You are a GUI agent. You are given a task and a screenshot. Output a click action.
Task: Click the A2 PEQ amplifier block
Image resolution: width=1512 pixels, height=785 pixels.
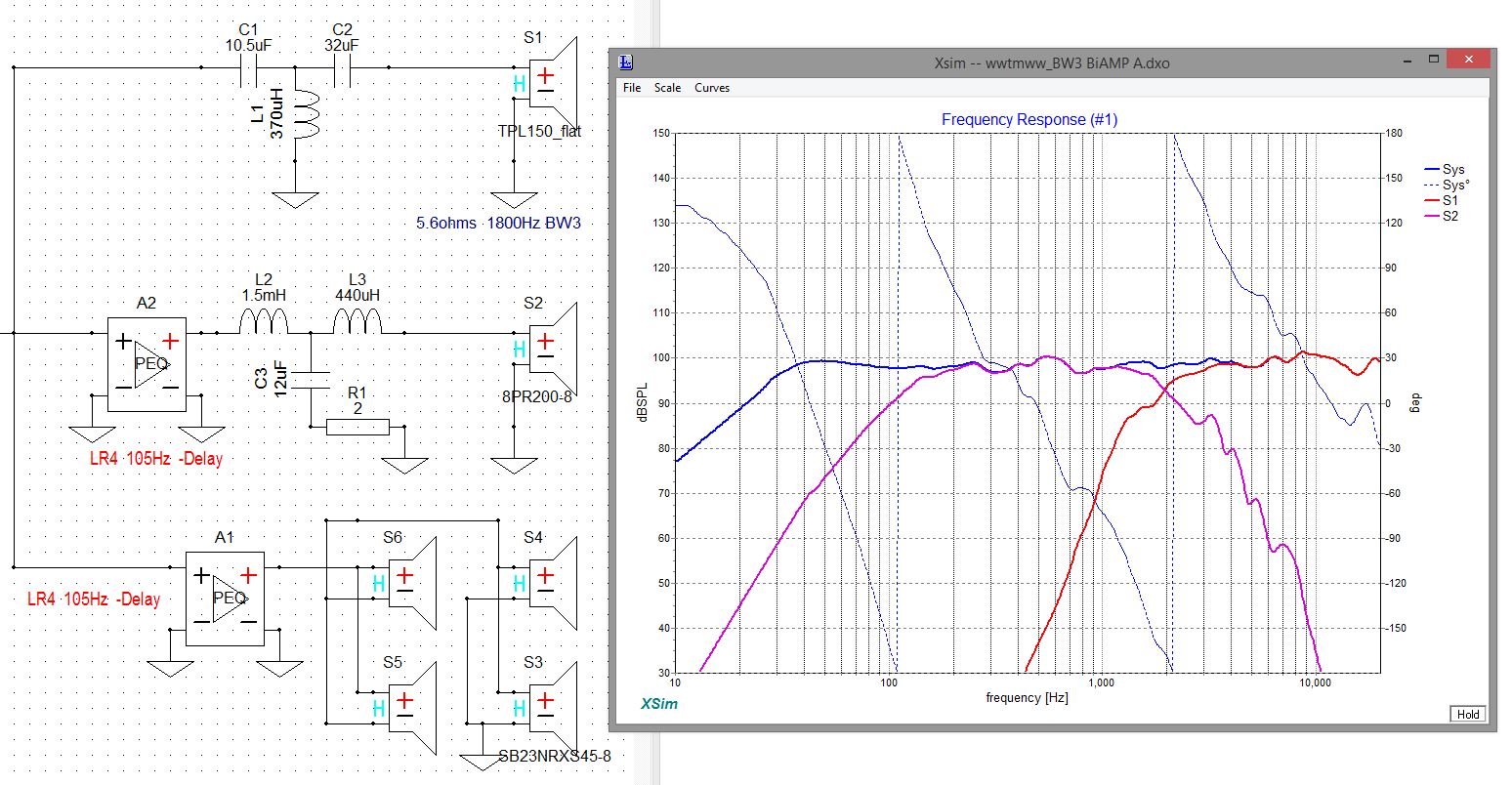(x=147, y=363)
